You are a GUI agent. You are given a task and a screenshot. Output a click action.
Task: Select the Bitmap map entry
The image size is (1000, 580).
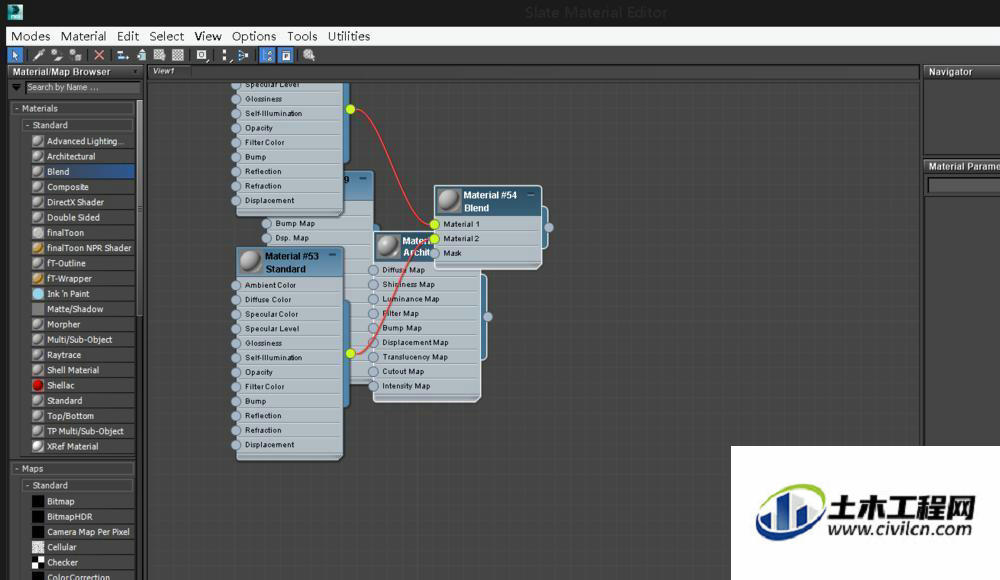(x=83, y=502)
